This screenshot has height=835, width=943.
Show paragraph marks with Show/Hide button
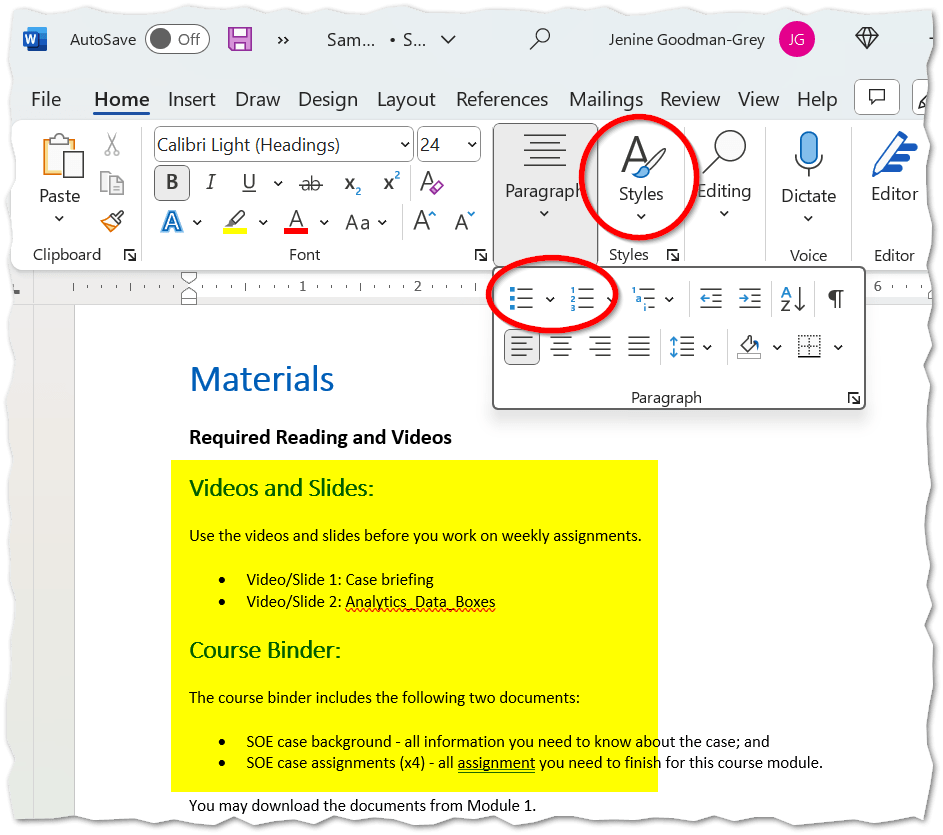tap(836, 298)
